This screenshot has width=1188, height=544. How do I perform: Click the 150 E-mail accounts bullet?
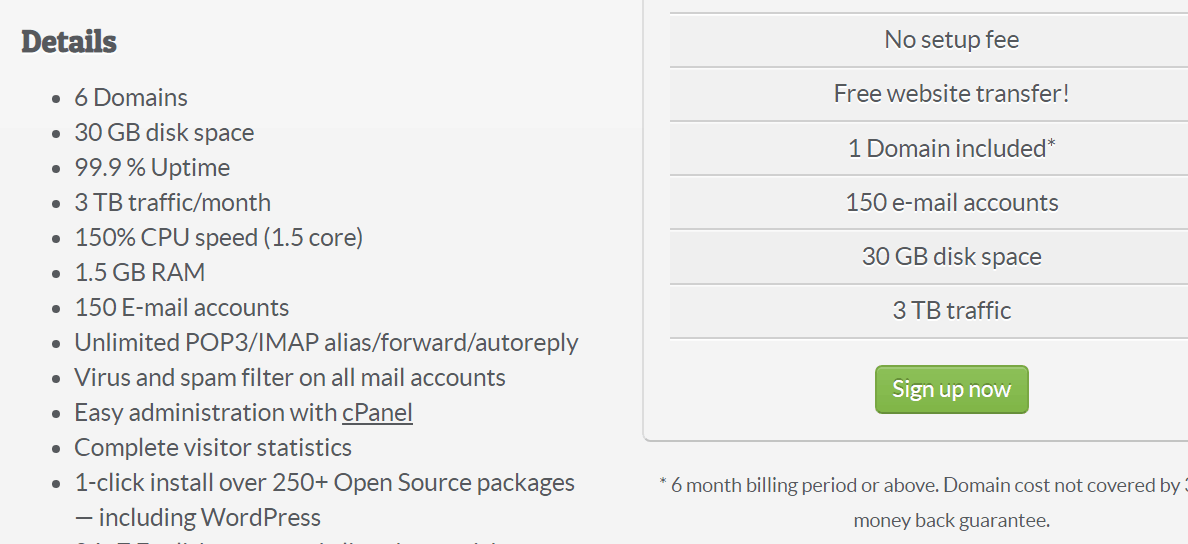182,307
